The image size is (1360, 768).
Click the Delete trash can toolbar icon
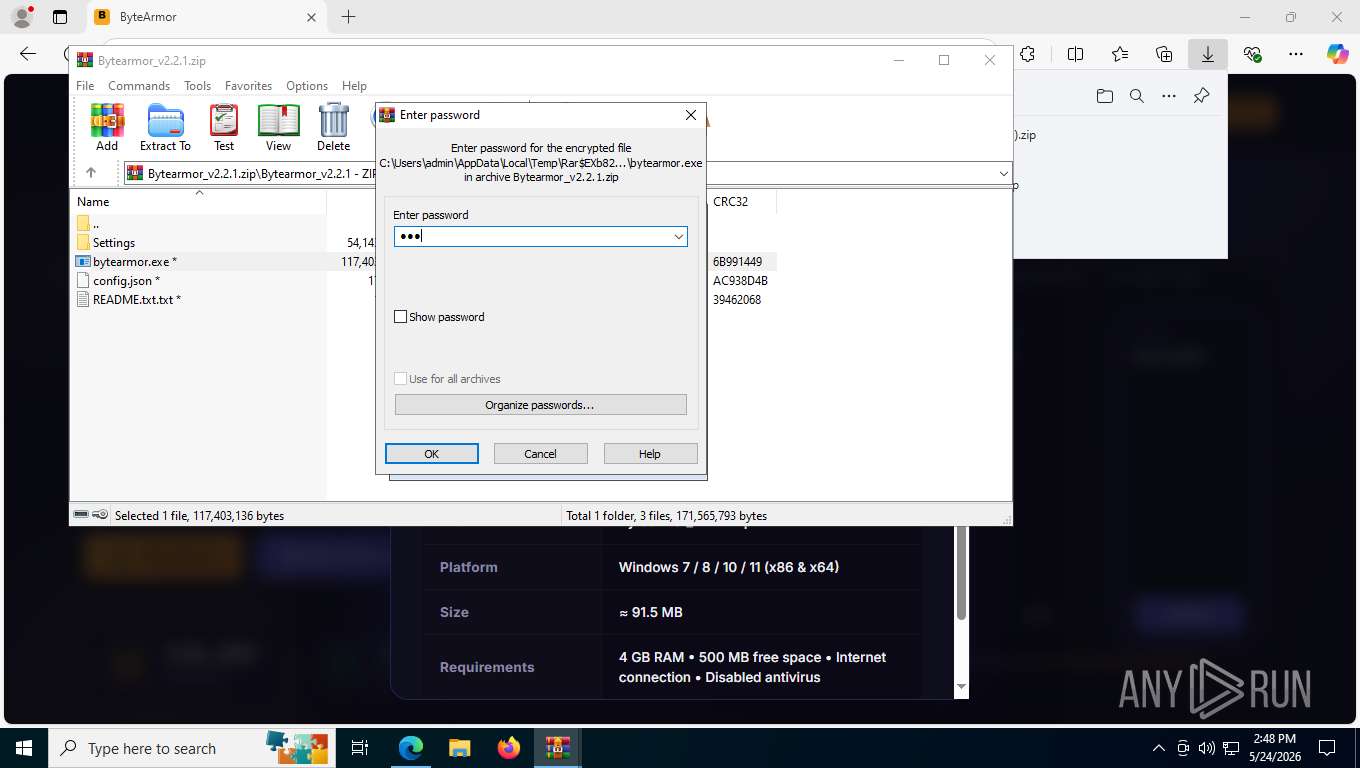coord(334,127)
